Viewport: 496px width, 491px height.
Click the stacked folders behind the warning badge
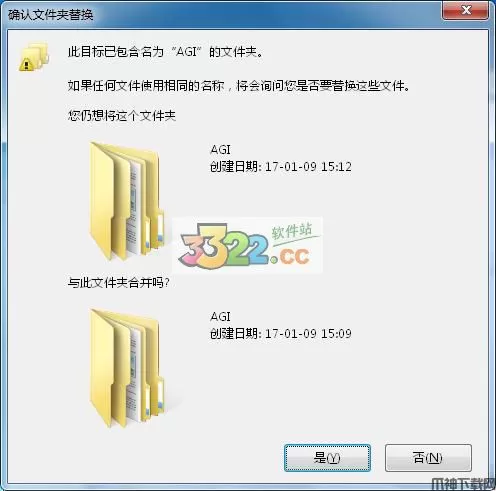(37, 54)
